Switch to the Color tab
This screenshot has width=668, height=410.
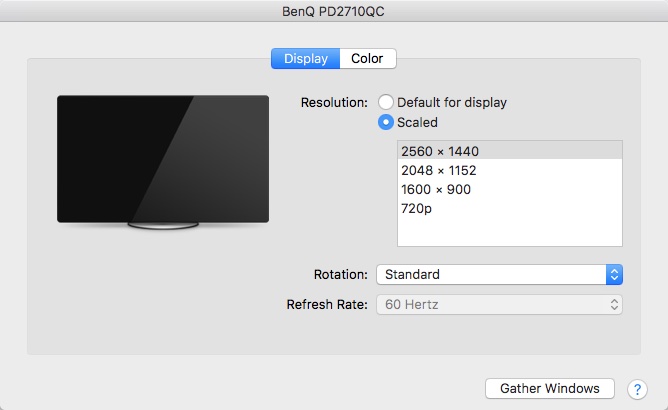point(367,58)
